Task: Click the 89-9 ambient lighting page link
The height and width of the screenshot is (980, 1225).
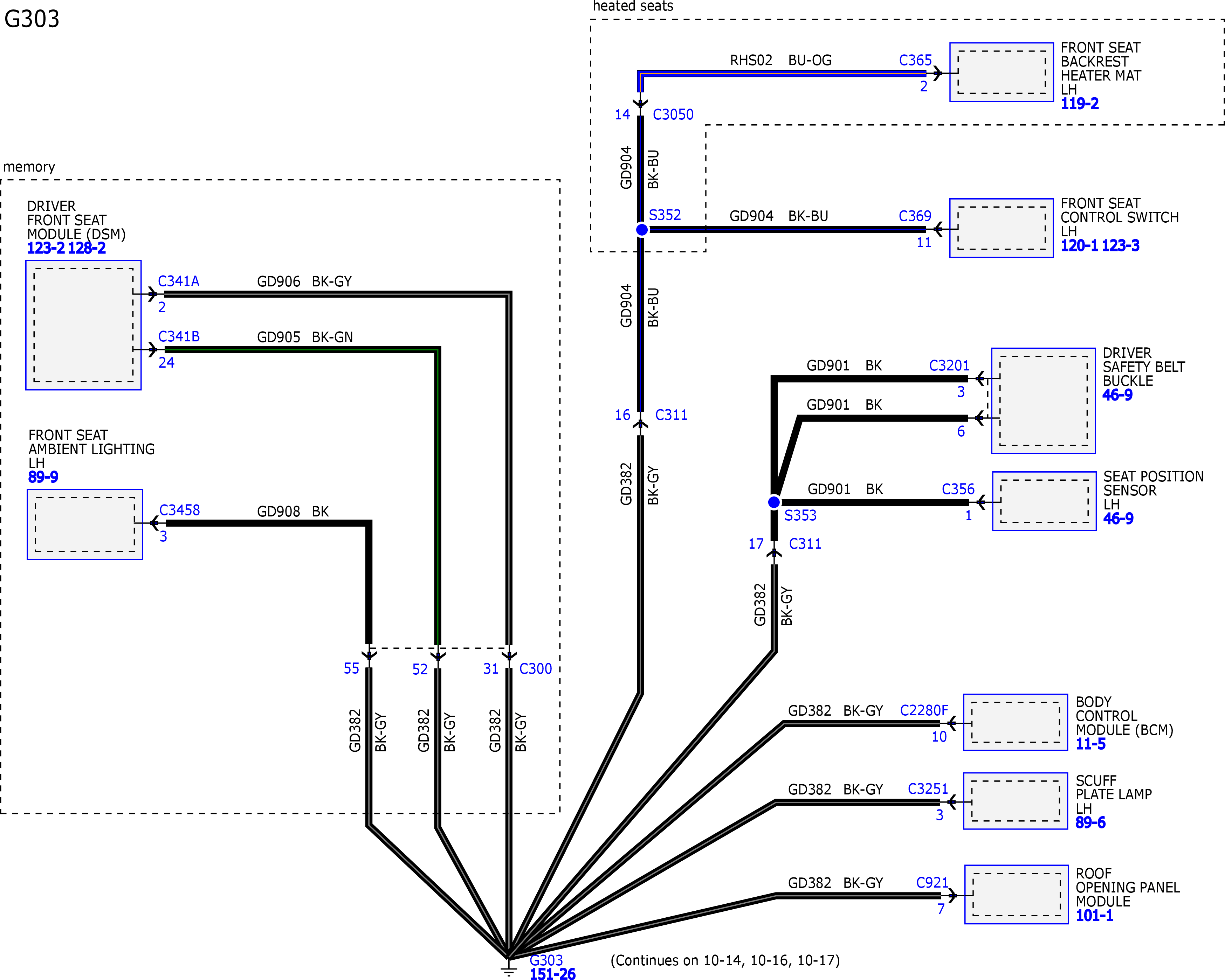Action: [x=43, y=477]
